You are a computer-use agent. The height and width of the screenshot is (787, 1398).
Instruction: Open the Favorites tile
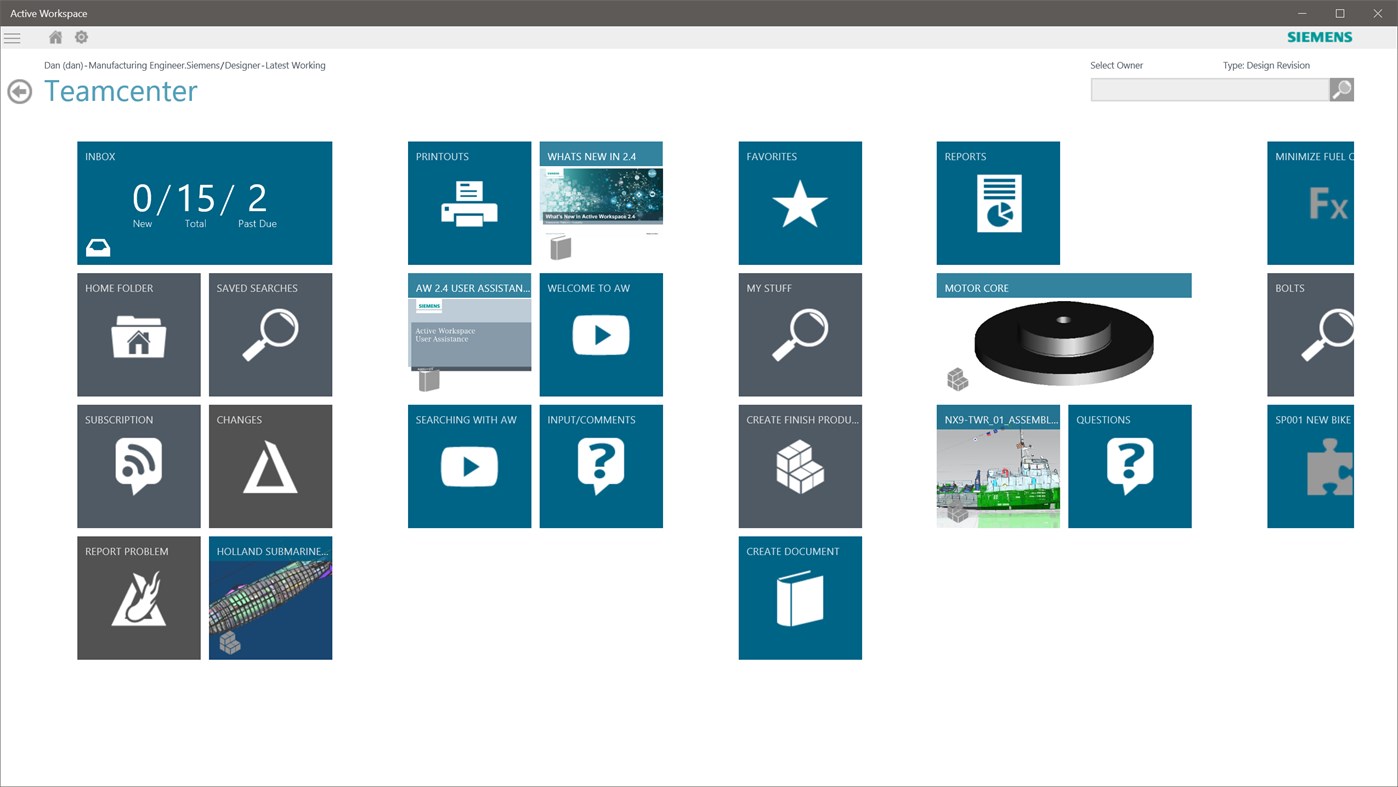pos(800,202)
